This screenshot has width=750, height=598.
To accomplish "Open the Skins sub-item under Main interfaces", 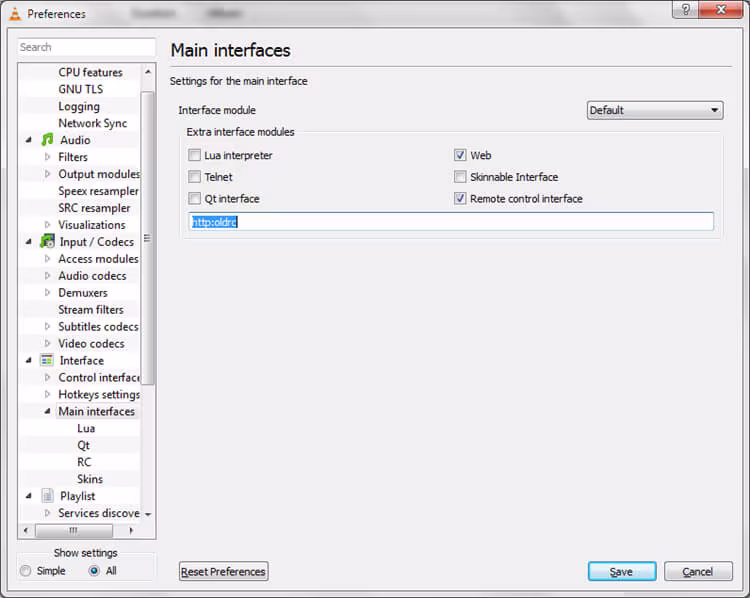I will coord(90,479).
